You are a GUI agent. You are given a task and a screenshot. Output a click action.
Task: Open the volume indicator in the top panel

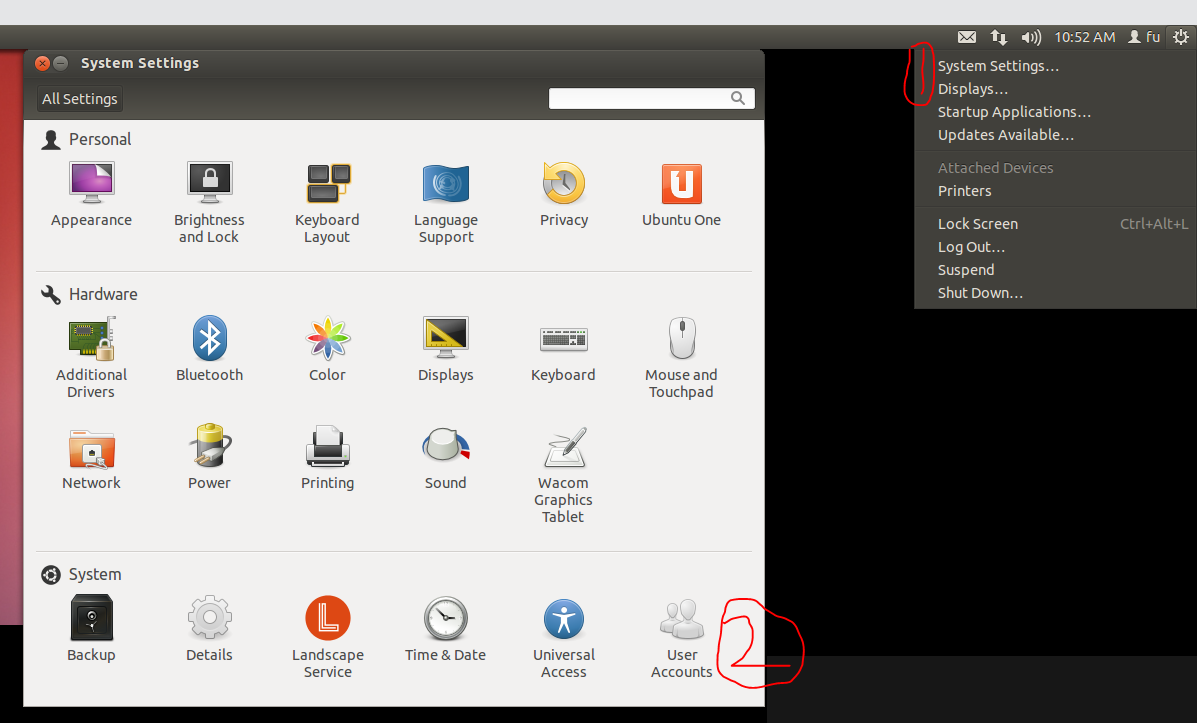(1030, 37)
